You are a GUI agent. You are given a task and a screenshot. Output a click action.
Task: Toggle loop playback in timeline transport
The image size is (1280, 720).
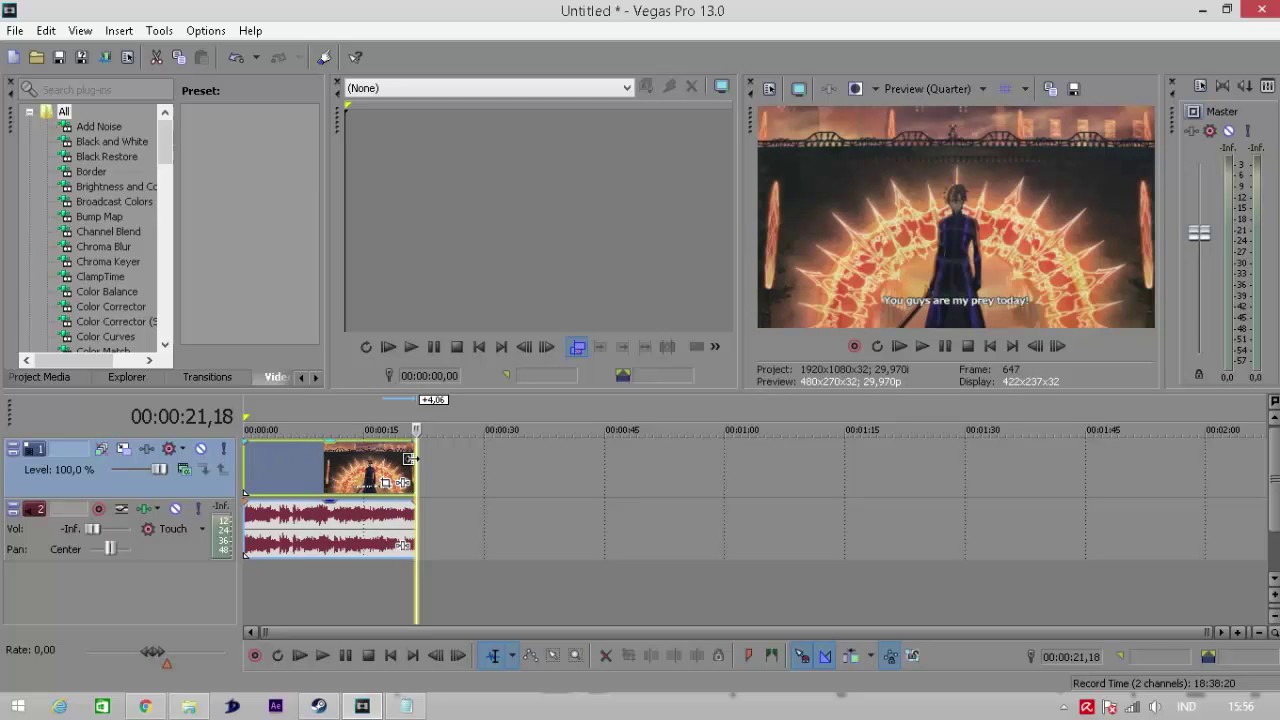pos(277,656)
